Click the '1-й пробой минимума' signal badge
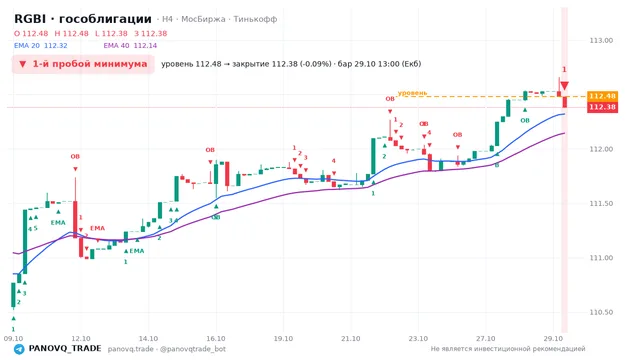640x360 pixels. (x=83, y=64)
